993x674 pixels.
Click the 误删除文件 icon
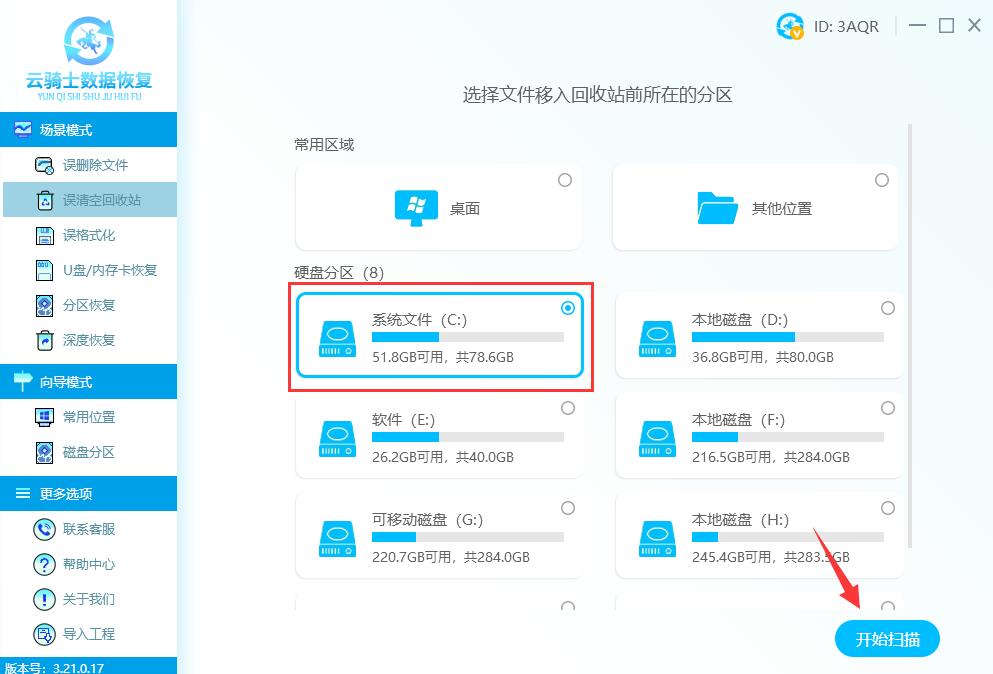pos(44,165)
